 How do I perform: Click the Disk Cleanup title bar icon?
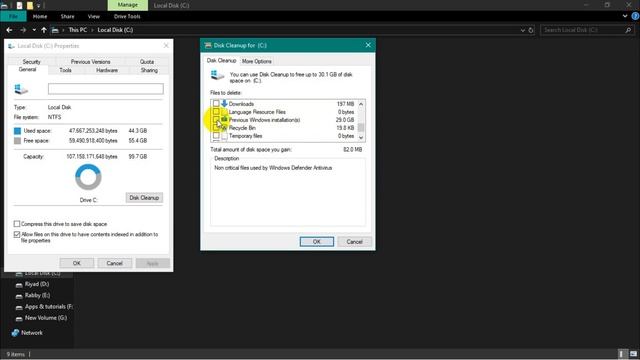pos(208,45)
